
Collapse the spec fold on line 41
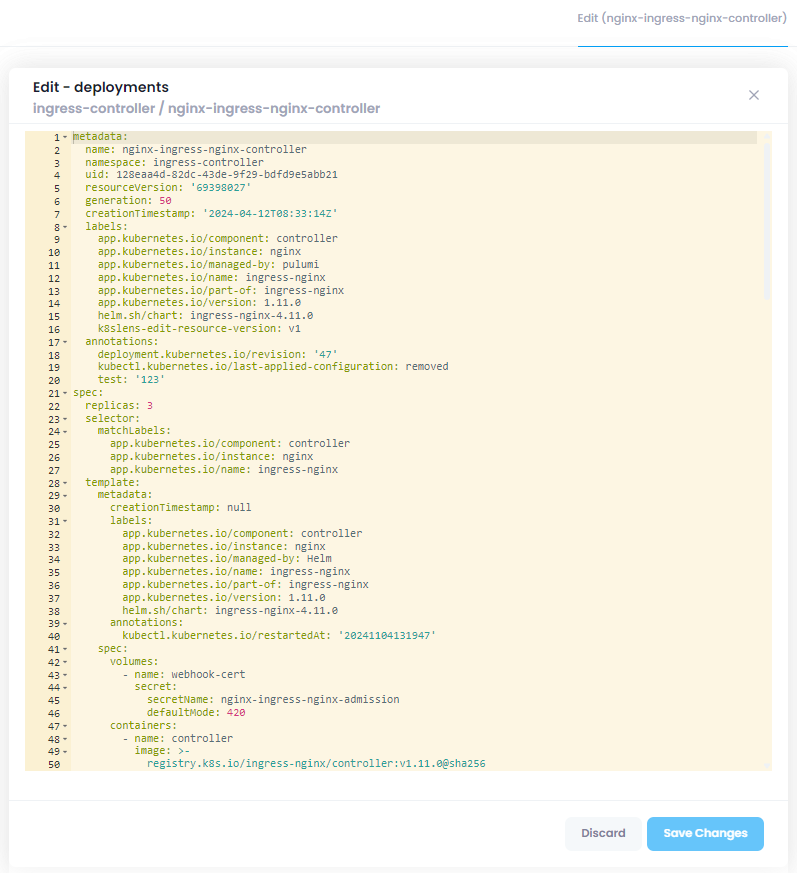point(65,649)
